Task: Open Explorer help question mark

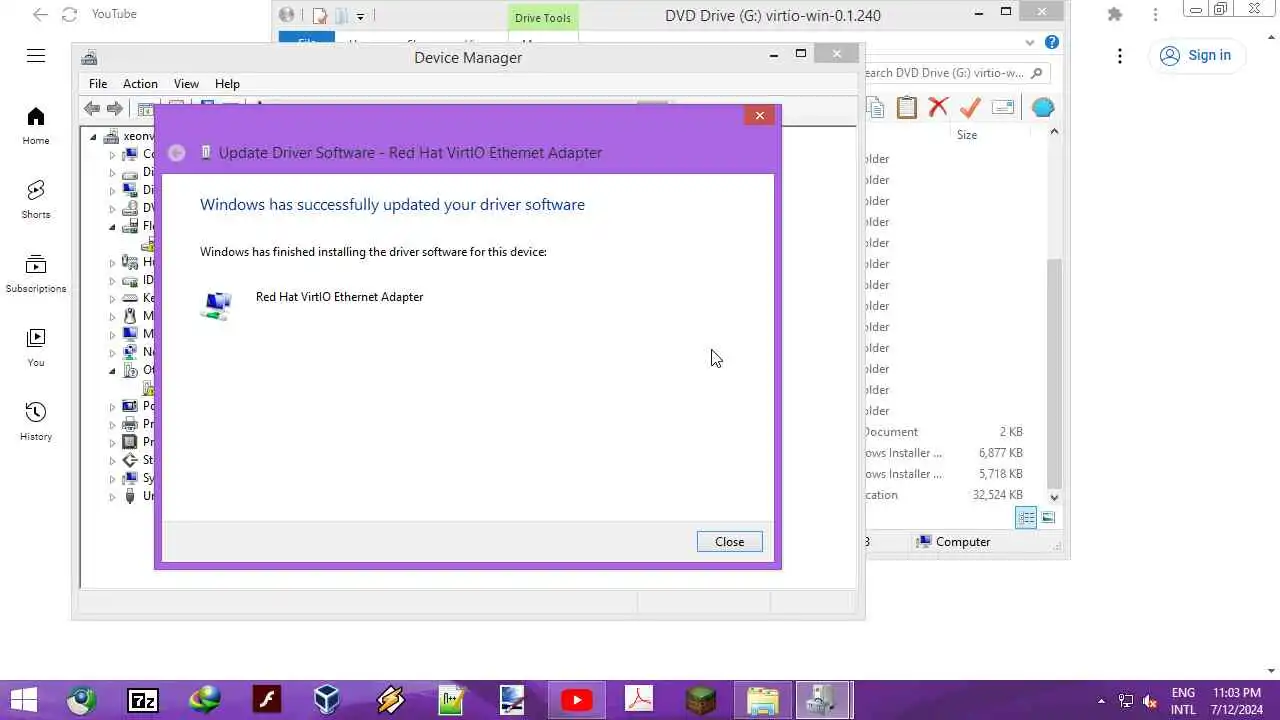Action: click(1051, 42)
